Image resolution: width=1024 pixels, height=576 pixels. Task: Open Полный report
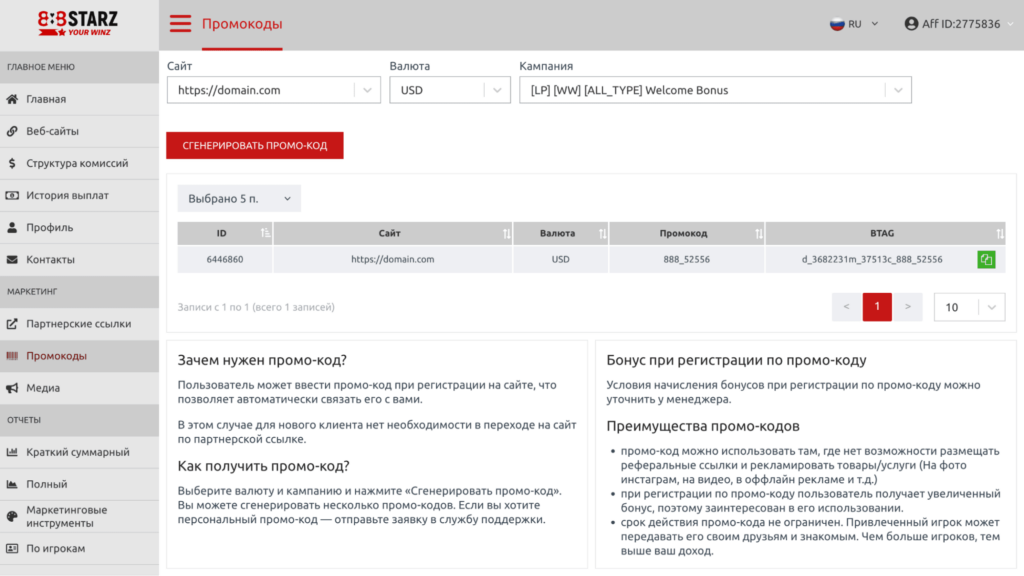tap(79, 484)
